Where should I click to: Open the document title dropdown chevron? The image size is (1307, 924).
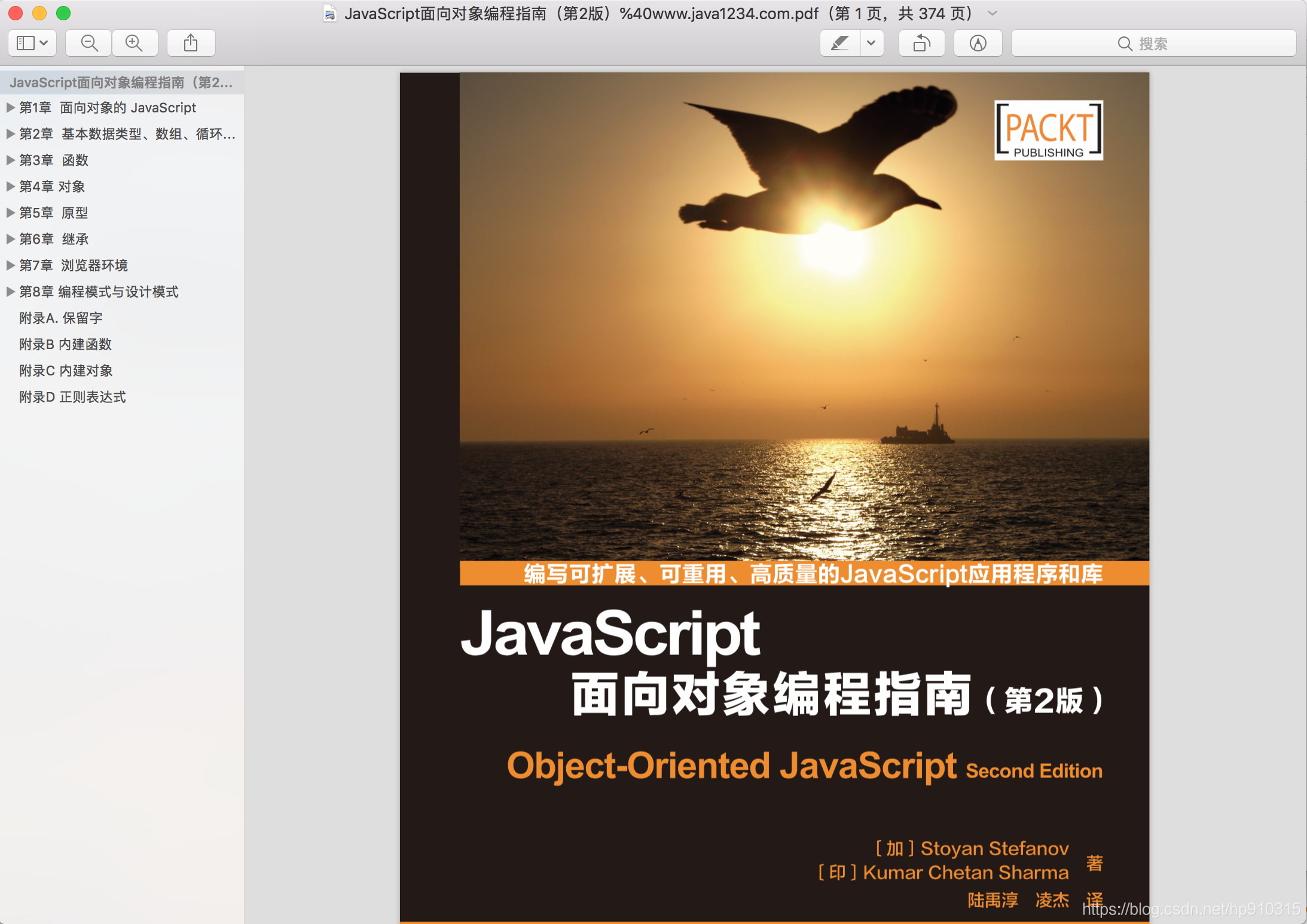coord(993,13)
